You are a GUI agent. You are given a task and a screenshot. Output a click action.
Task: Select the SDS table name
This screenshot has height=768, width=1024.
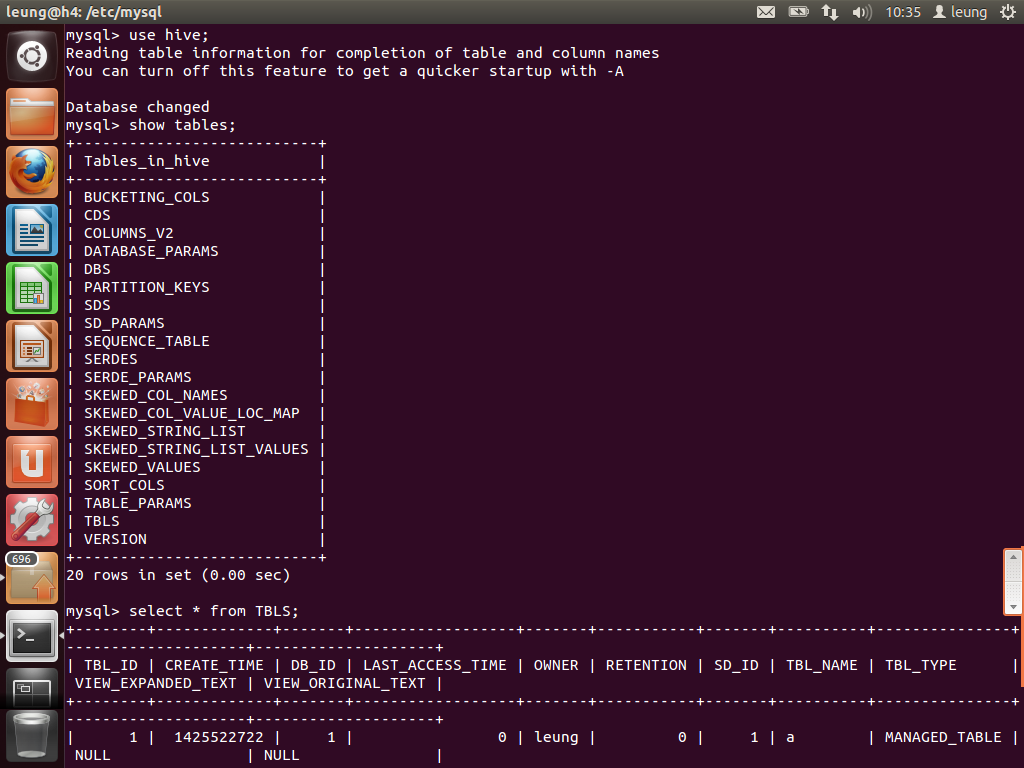[97, 305]
